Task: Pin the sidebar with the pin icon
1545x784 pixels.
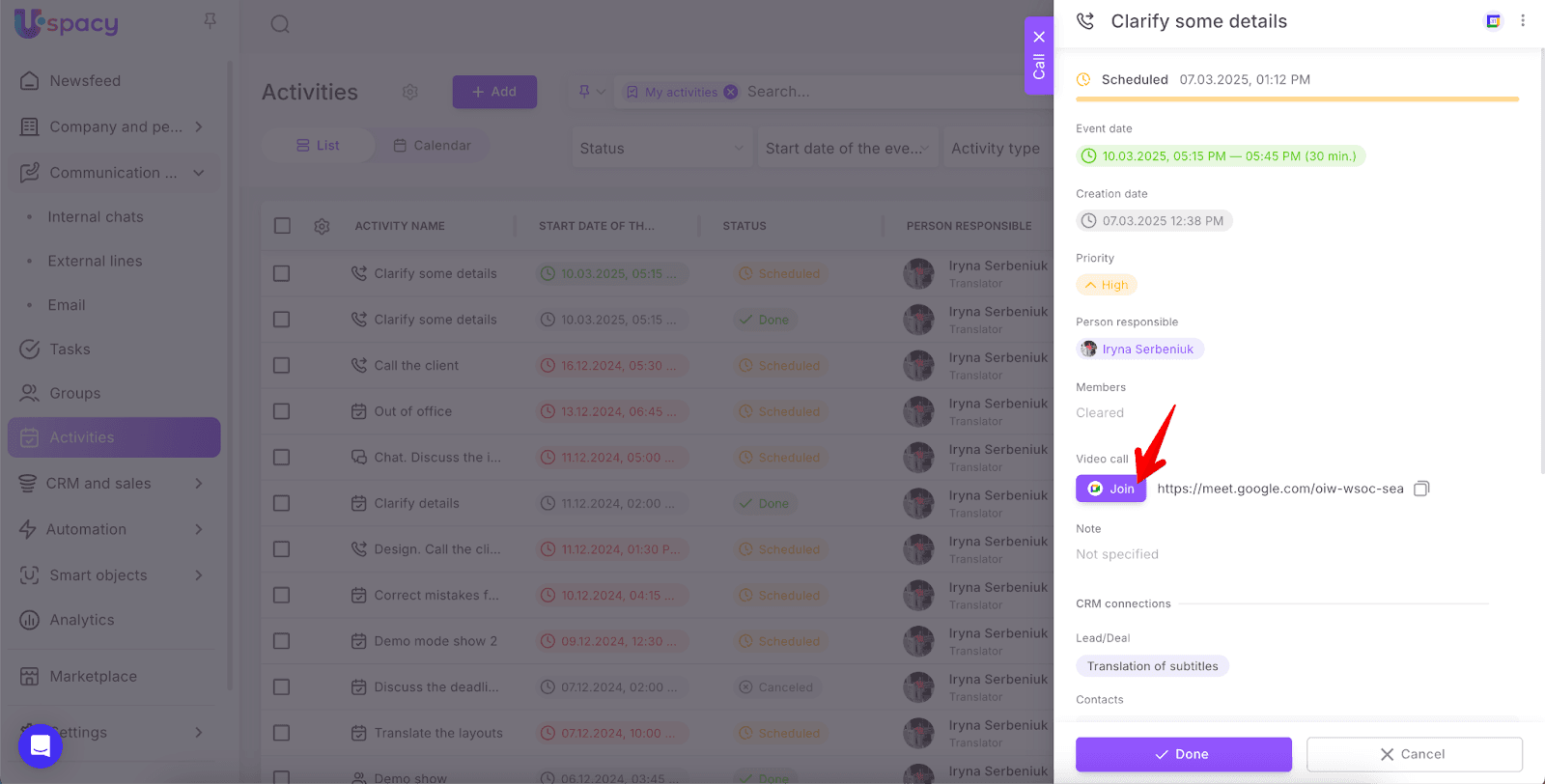Action: click(x=210, y=20)
